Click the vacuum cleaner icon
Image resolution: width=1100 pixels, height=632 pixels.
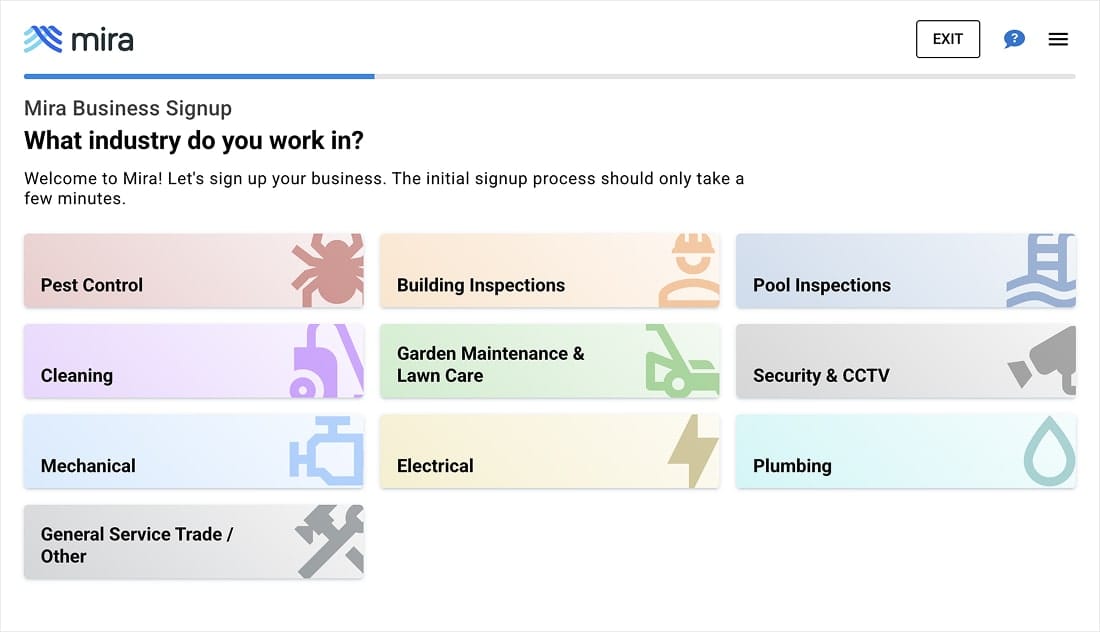click(327, 361)
